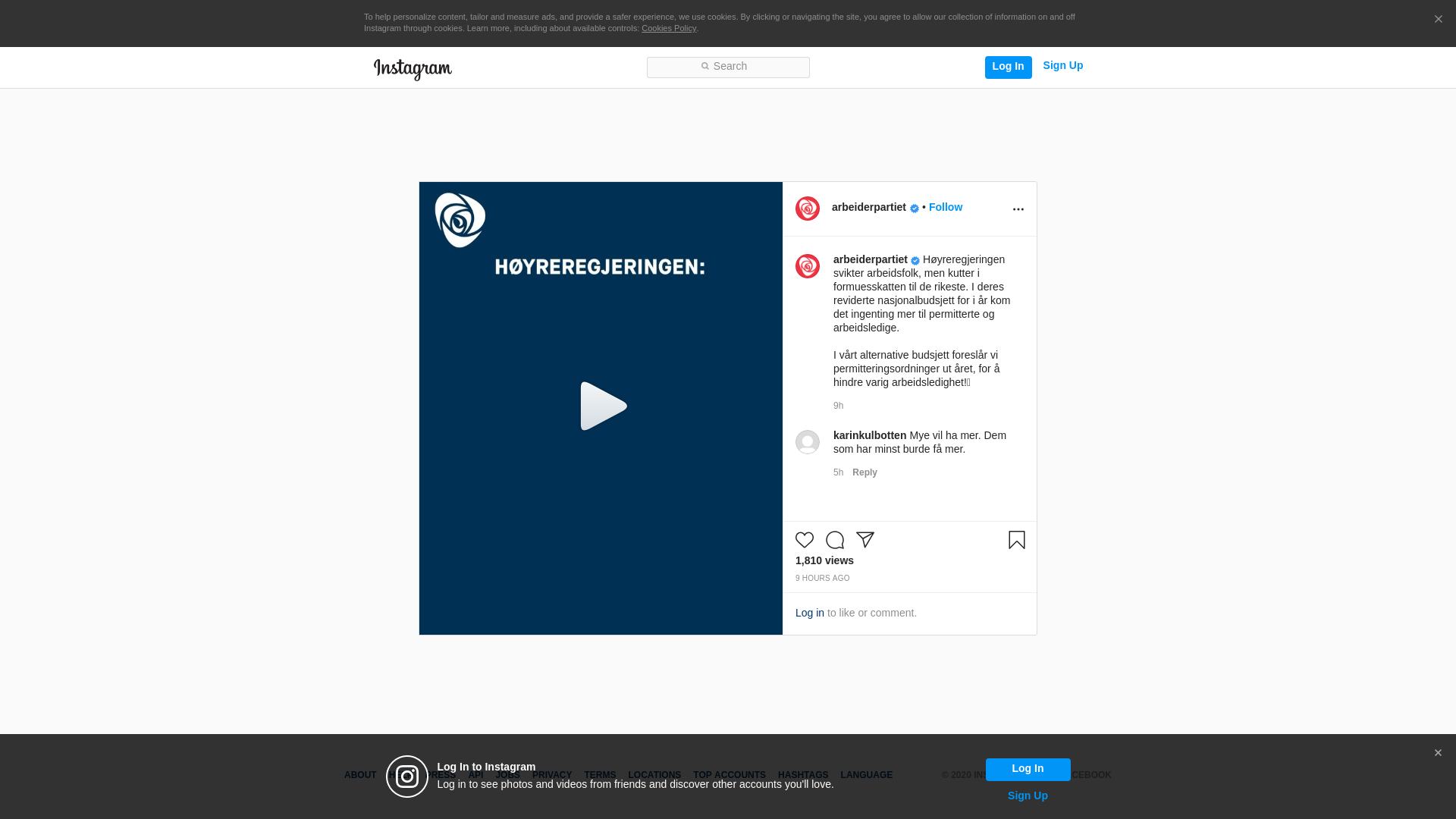Close the bottom Log In banner
Viewport: 1456px width, 819px height.
(1438, 753)
